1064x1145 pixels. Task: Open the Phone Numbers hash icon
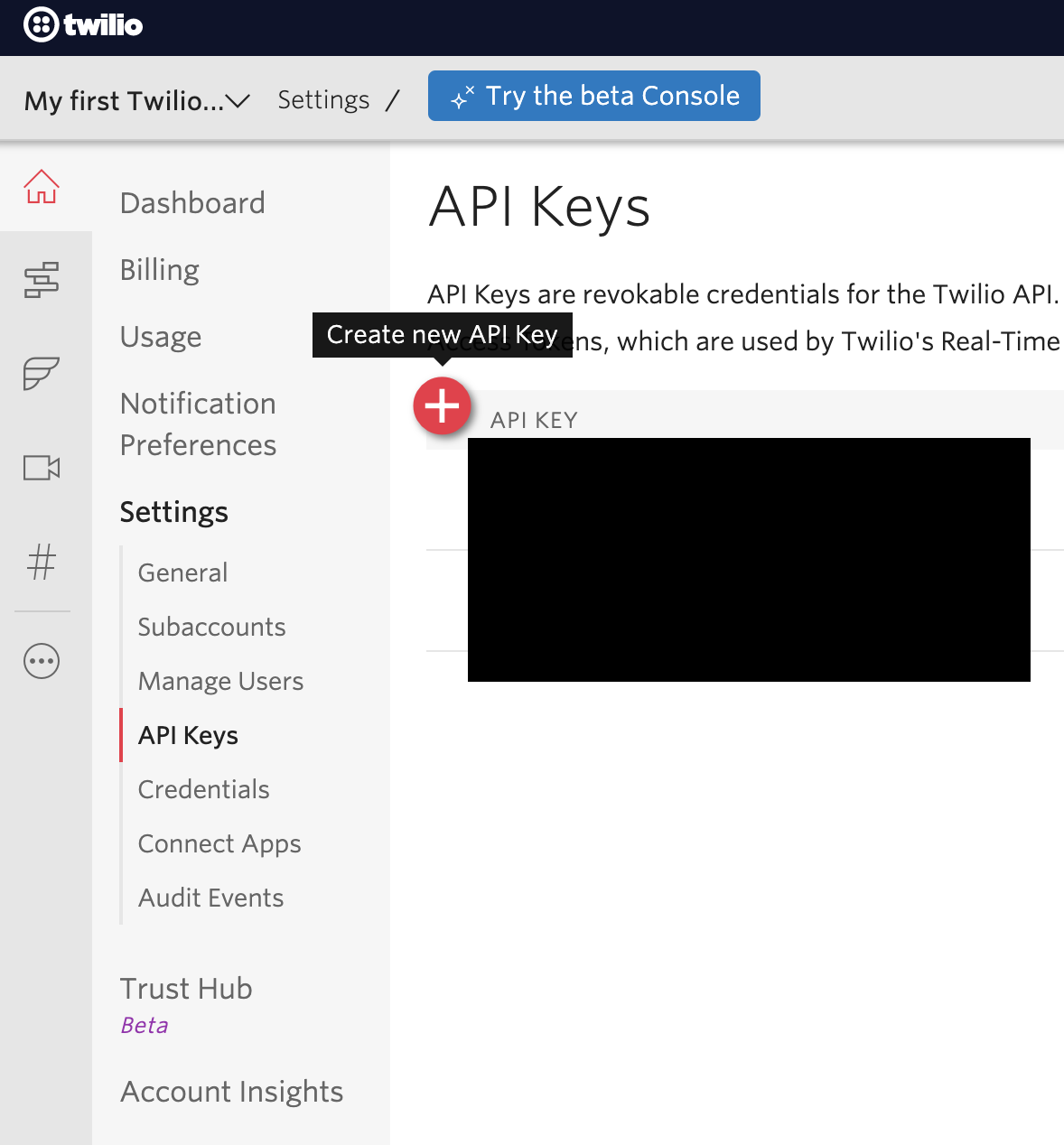pos(42,562)
